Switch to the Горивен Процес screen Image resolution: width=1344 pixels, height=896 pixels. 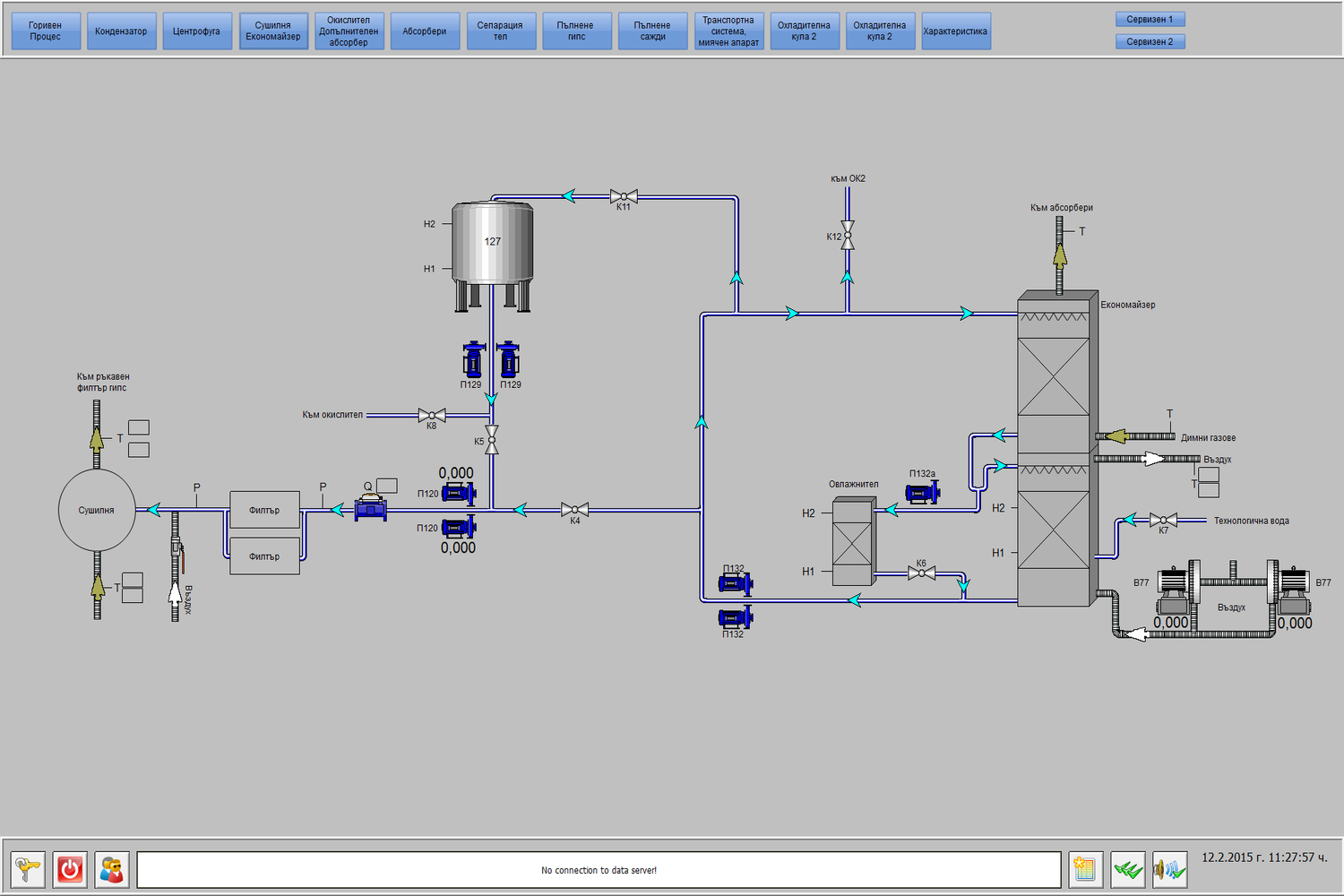(46, 31)
